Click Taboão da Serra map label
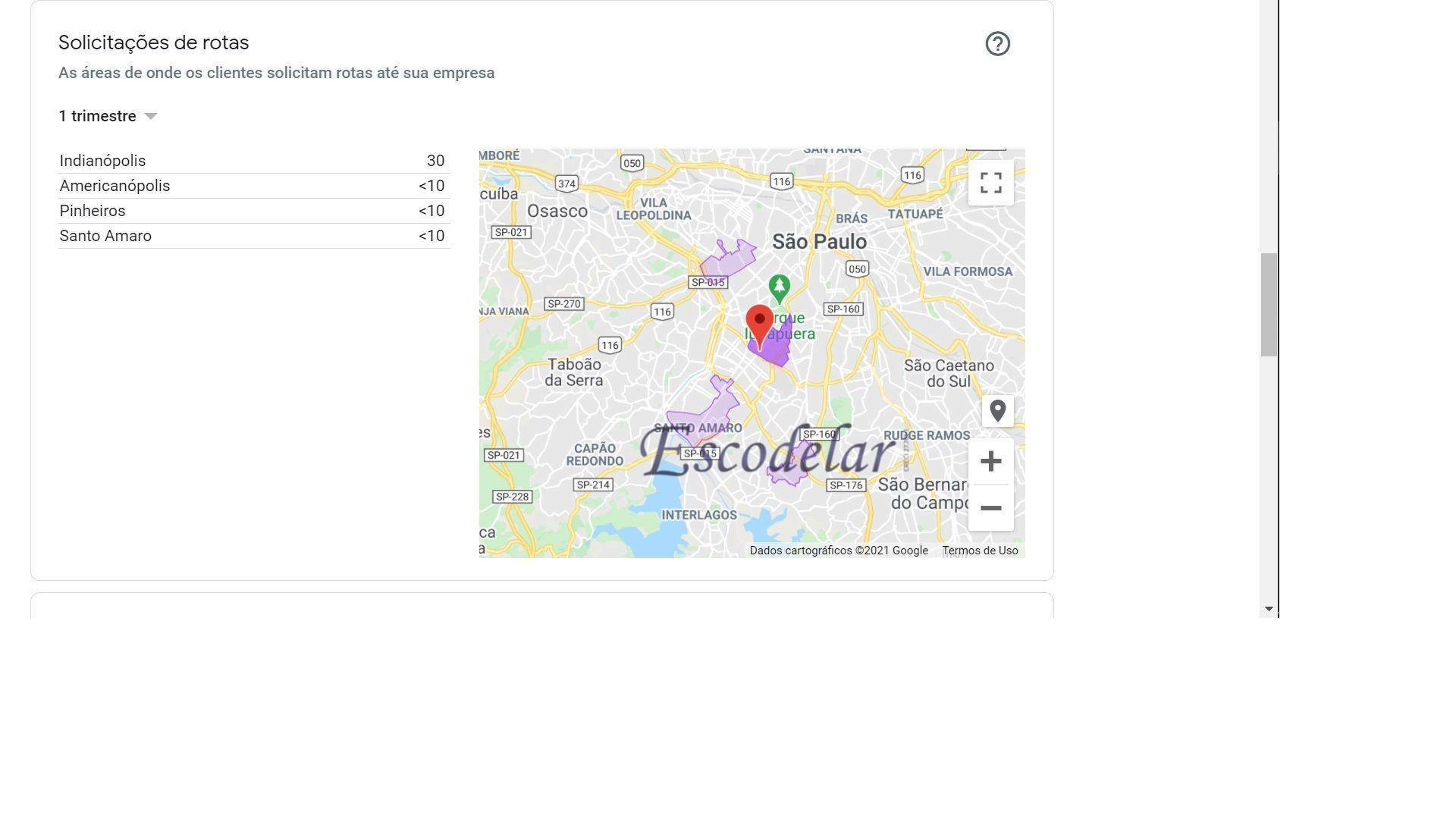 [574, 372]
